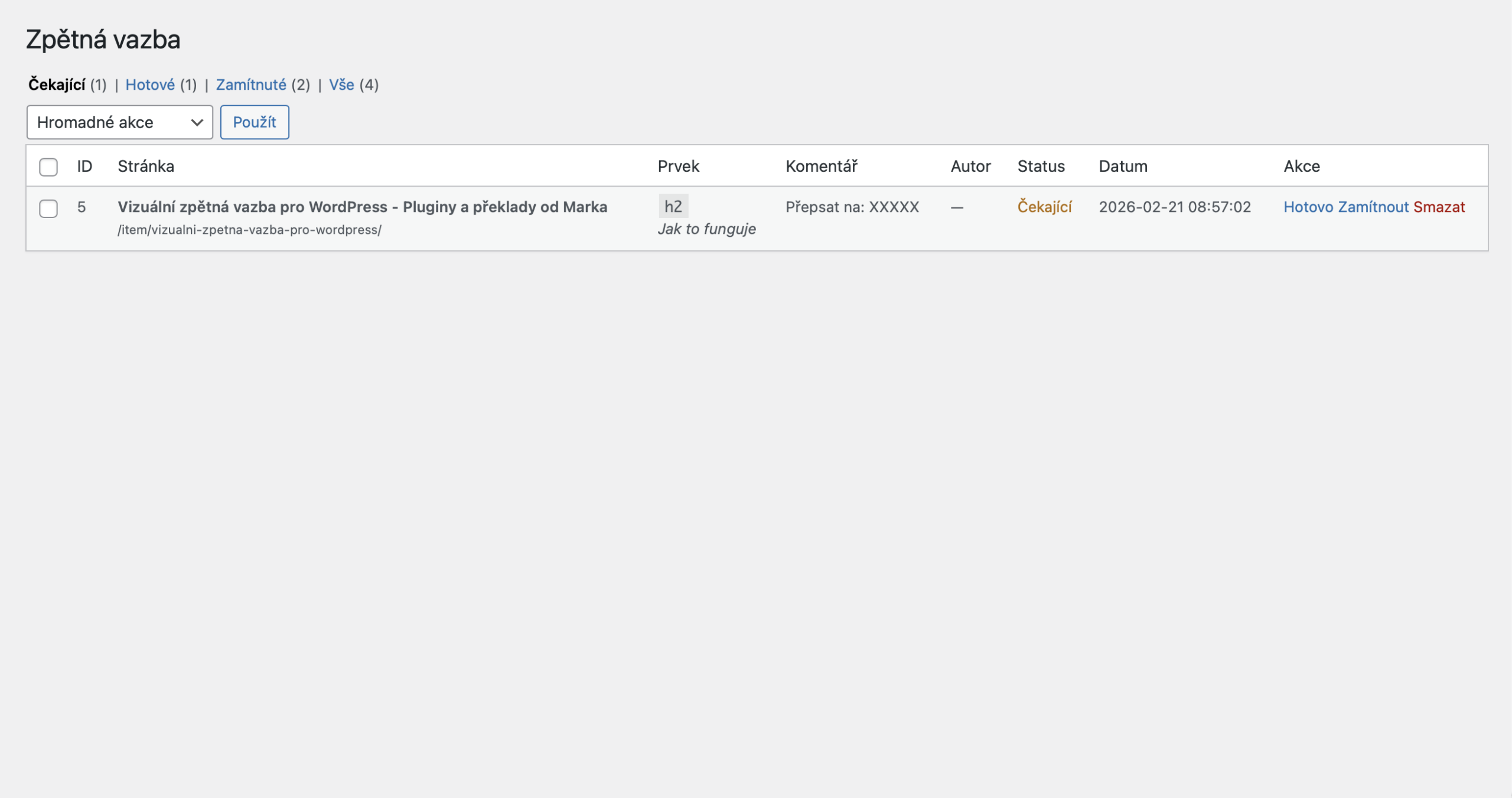1512x798 pixels.
Task: Click the dropdown chevron arrow
Action: [x=197, y=122]
